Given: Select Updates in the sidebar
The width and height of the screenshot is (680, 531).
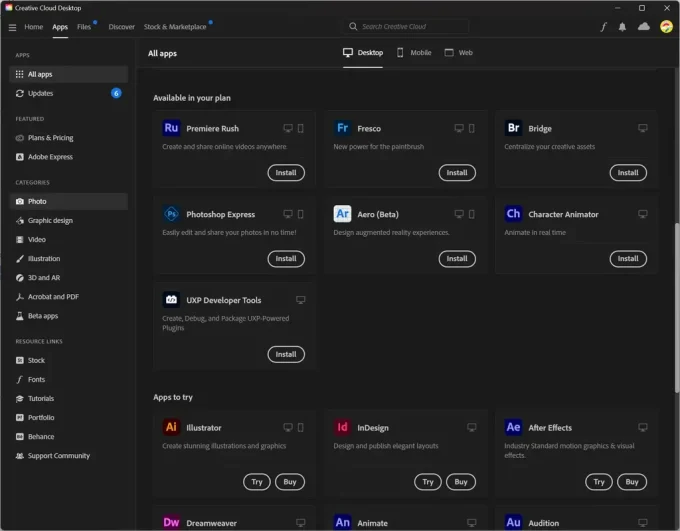Looking at the screenshot, I should 41,93.
